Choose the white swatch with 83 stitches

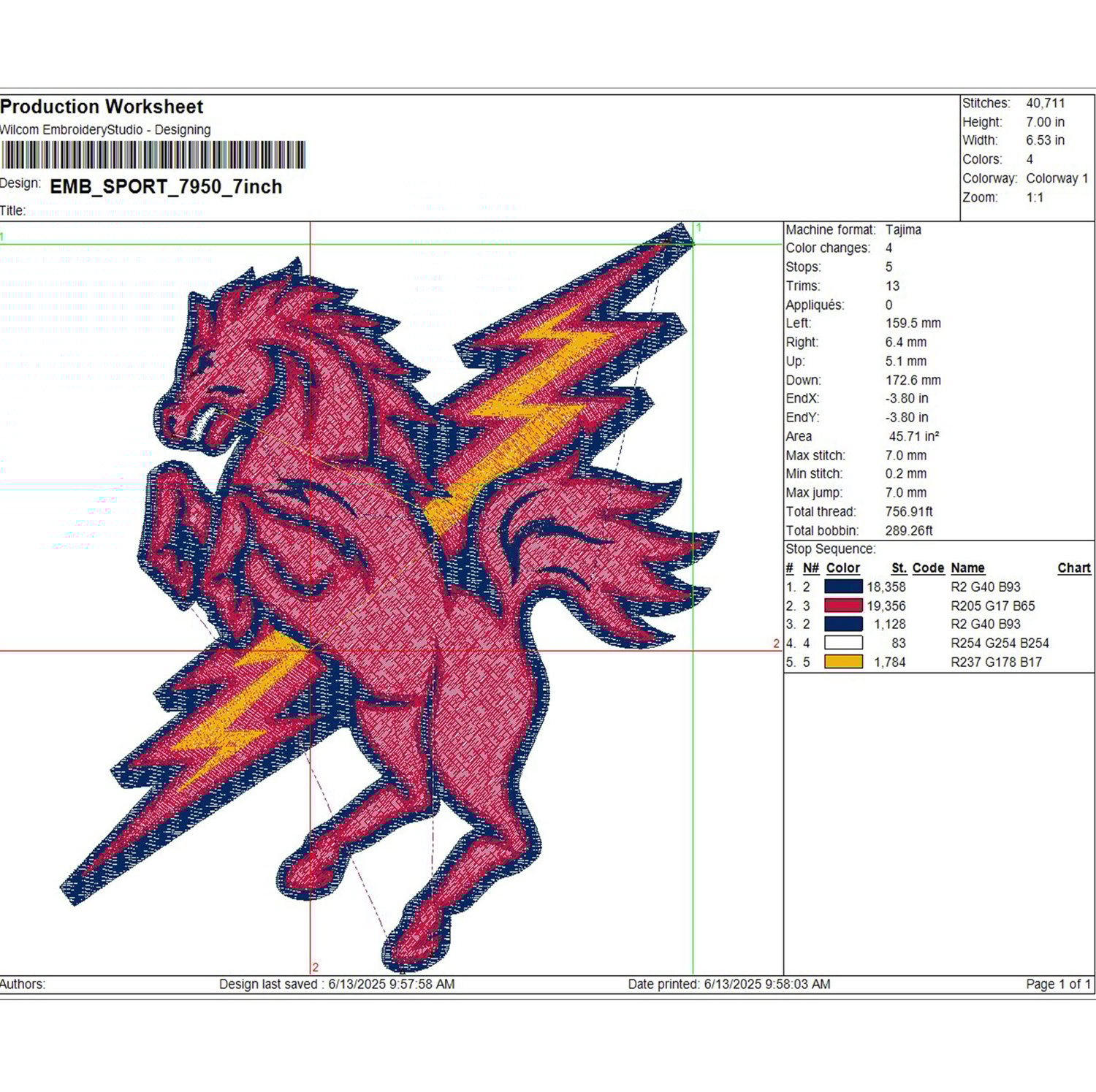click(843, 643)
